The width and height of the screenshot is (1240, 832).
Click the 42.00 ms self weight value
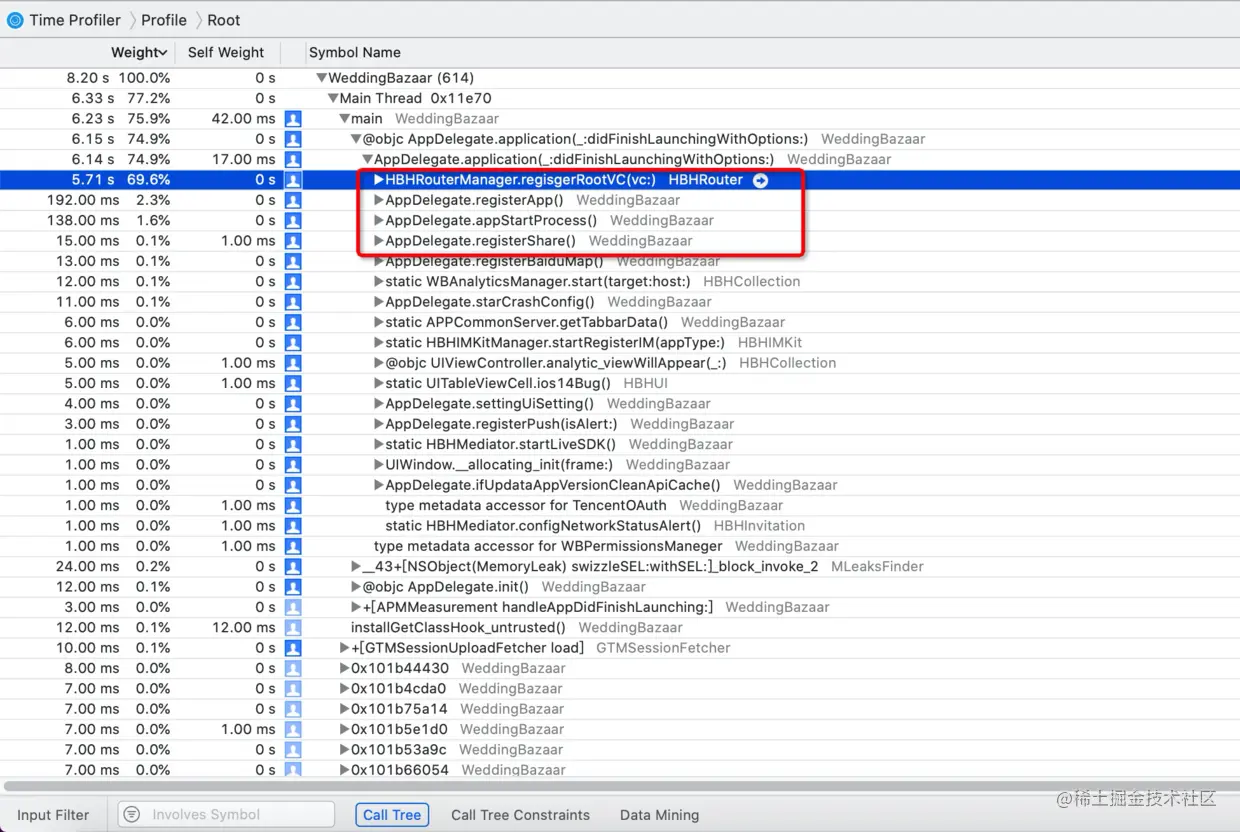243,119
